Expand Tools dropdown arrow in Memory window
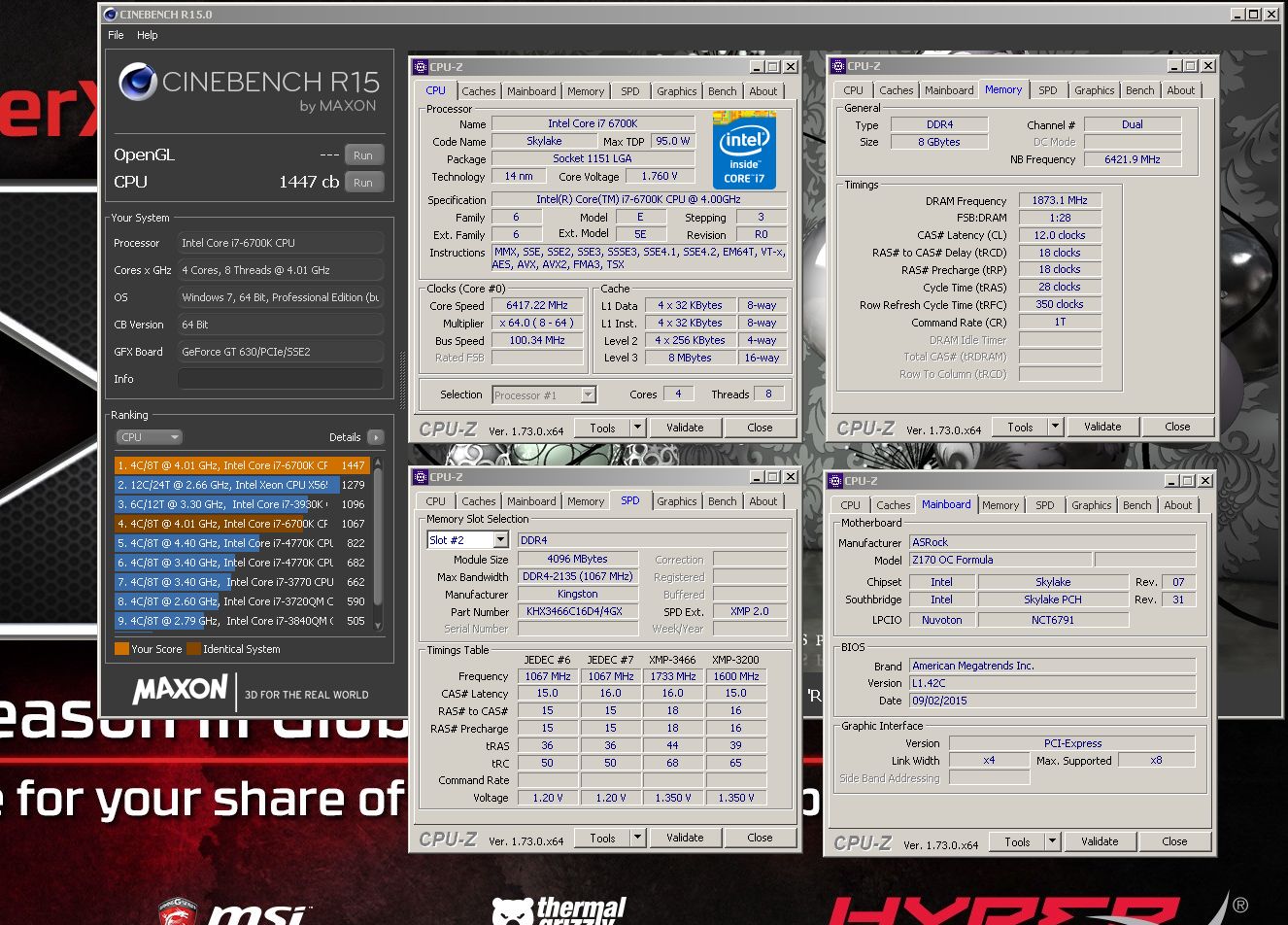The width and height of the screenshot is (1288, 925). pos(1055,427)
